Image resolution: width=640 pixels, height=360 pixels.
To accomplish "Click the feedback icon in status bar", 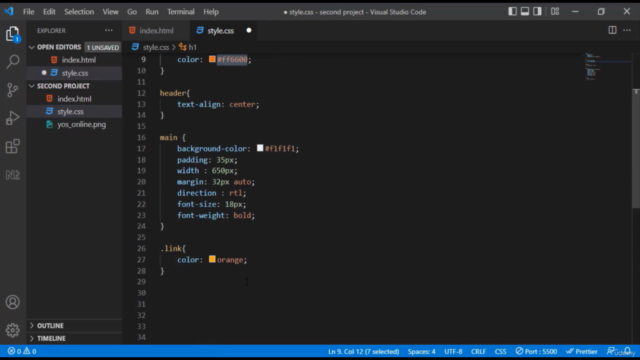I will (611, 351).
